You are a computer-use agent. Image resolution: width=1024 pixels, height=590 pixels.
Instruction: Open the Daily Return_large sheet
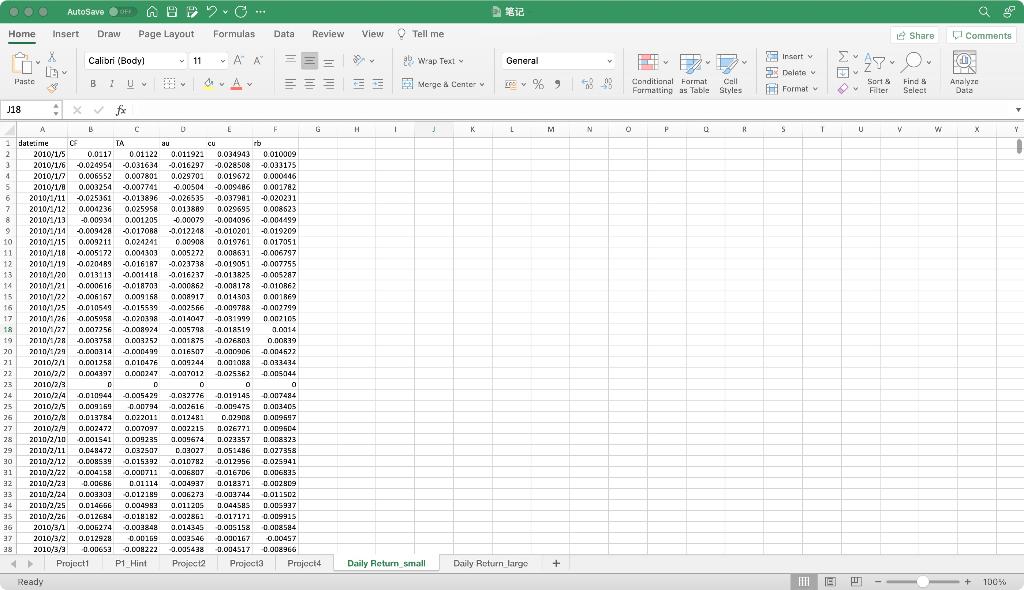(490, 563)
